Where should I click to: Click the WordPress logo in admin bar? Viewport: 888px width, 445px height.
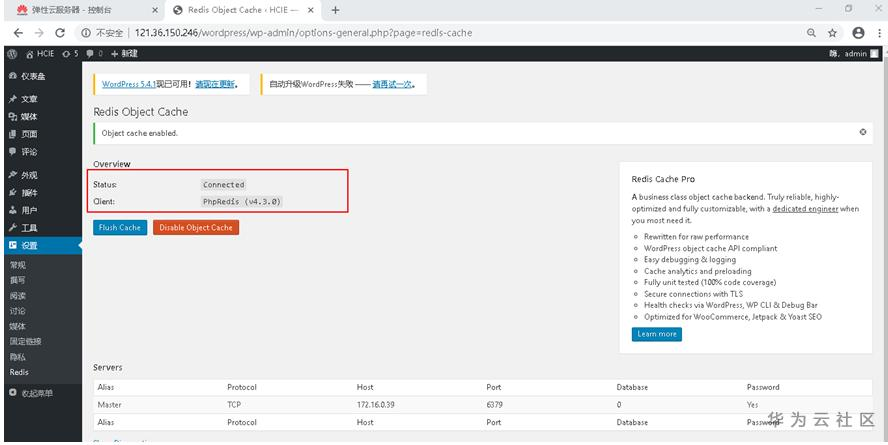coord(12,54)
